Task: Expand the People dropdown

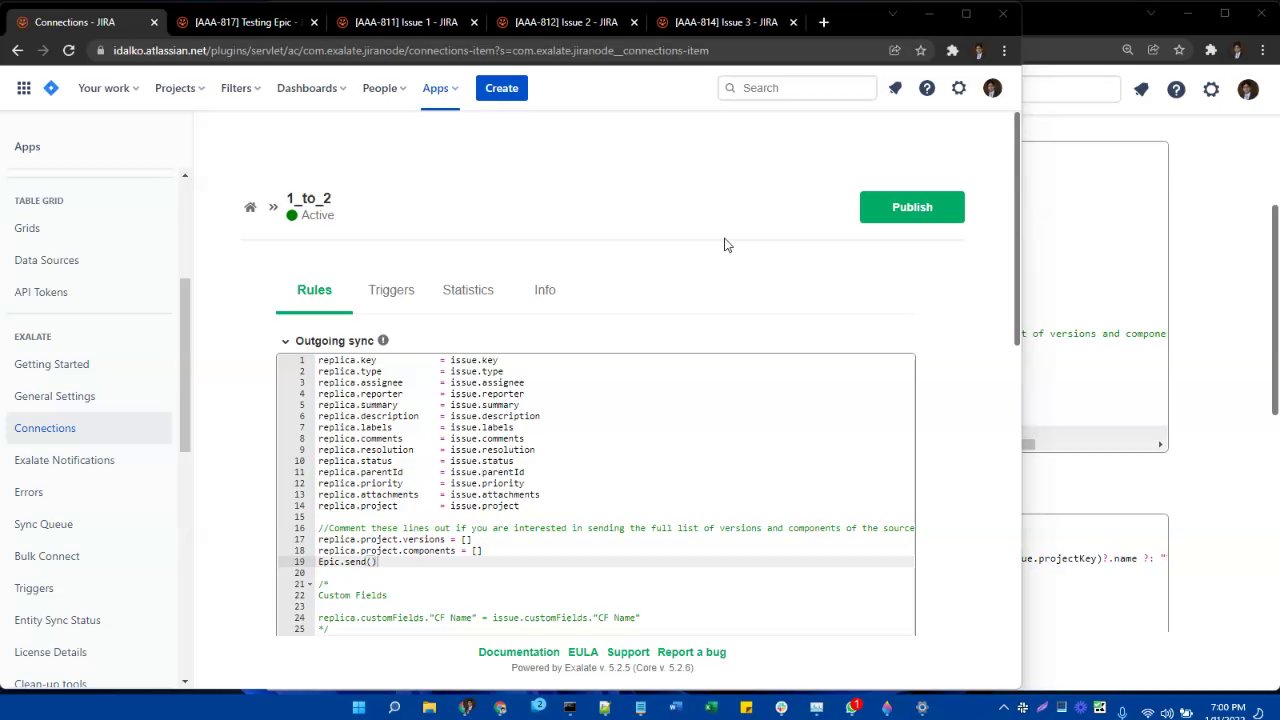Action: [x=385, y=88]
